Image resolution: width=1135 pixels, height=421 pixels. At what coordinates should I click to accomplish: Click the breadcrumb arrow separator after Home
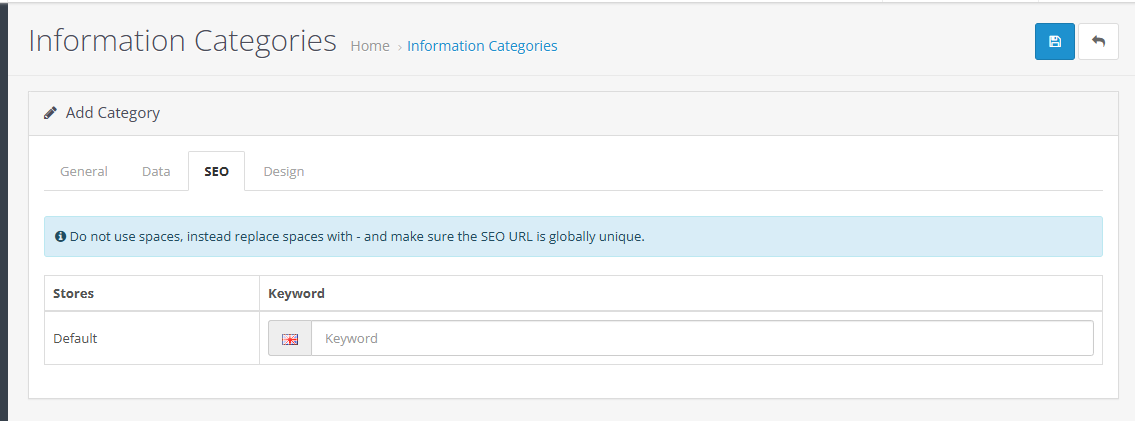click(399, 47)
